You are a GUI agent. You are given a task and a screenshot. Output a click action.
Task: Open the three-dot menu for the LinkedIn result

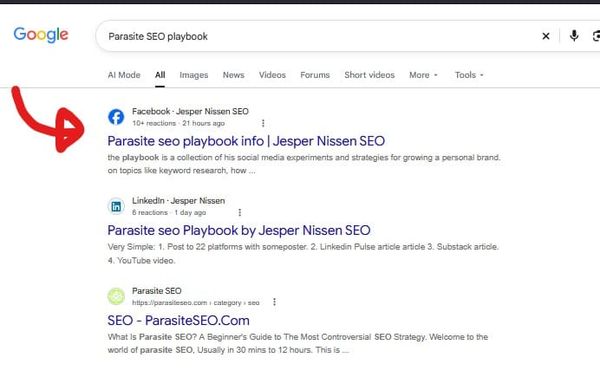[x=240, y=212]
